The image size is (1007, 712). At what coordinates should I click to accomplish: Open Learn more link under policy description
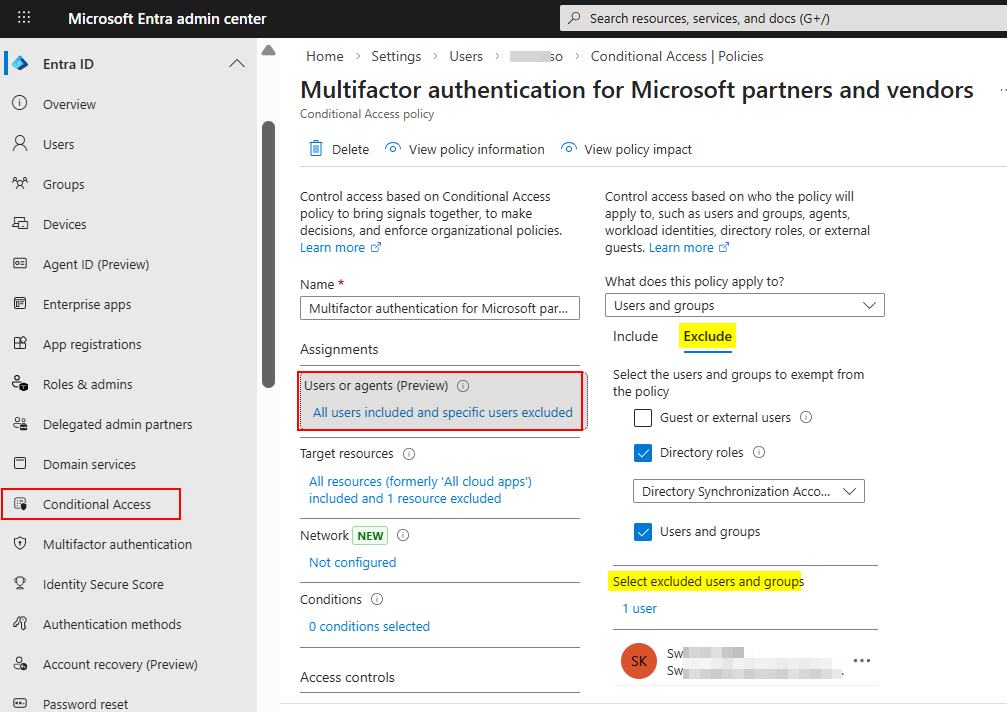pos(340,248)
